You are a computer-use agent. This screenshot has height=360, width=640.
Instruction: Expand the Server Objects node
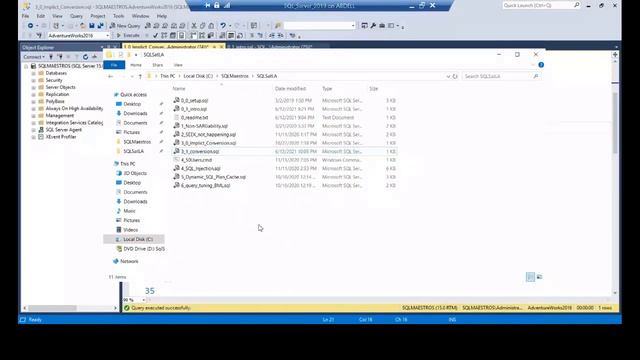(x=33, y=87)
